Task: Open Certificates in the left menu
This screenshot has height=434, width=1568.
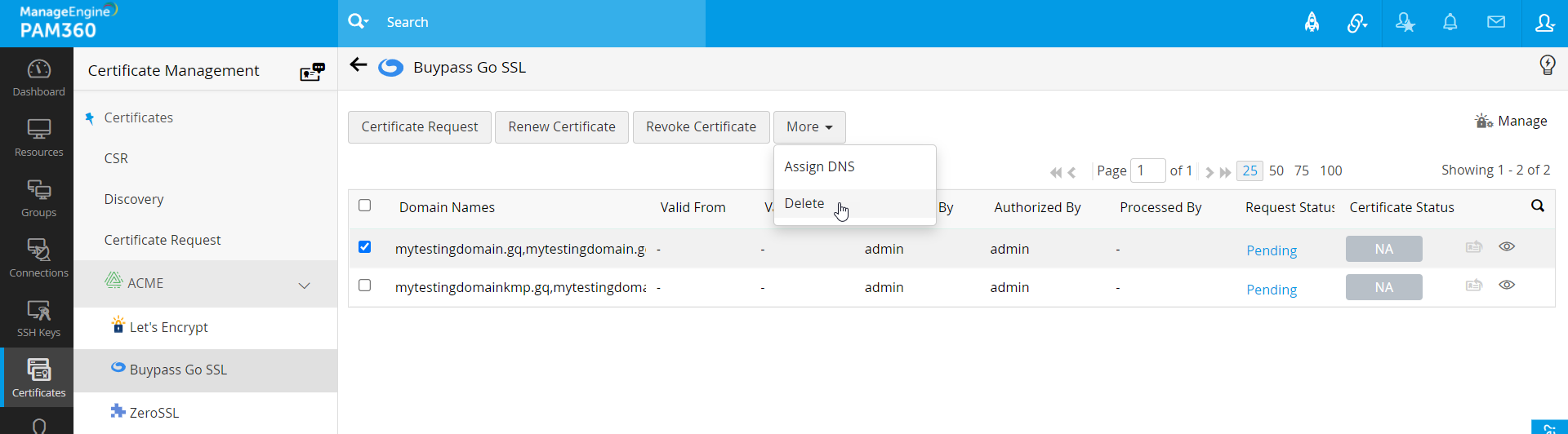Action: click(x=138, y=117)
